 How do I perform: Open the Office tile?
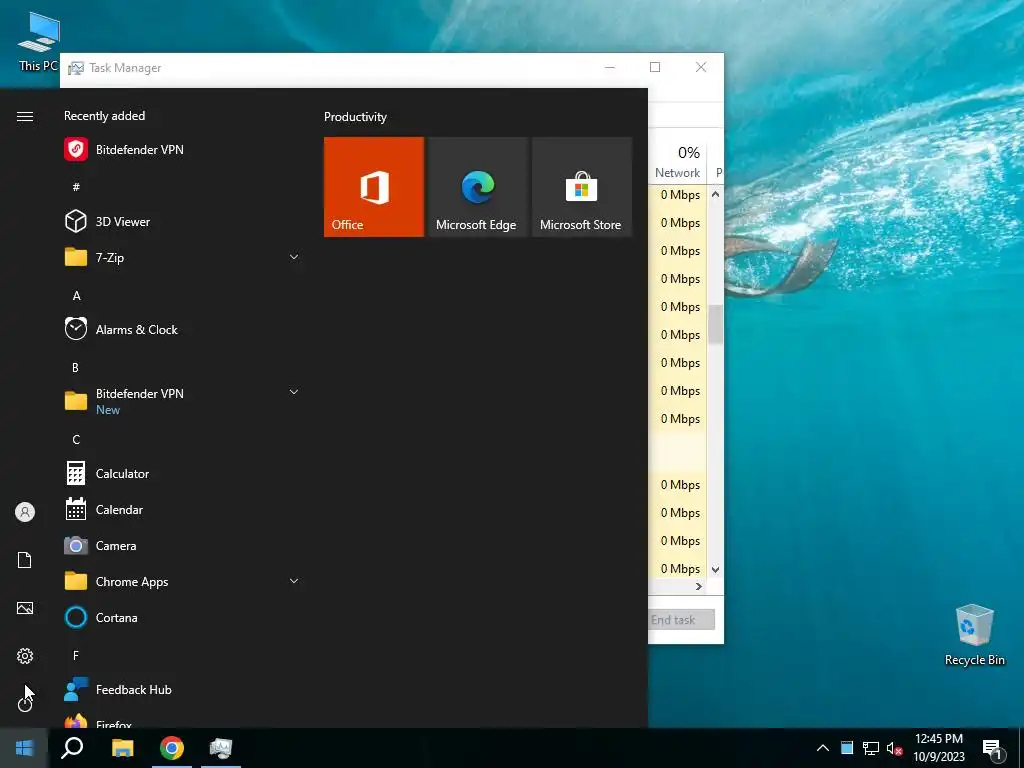point(374,187)
